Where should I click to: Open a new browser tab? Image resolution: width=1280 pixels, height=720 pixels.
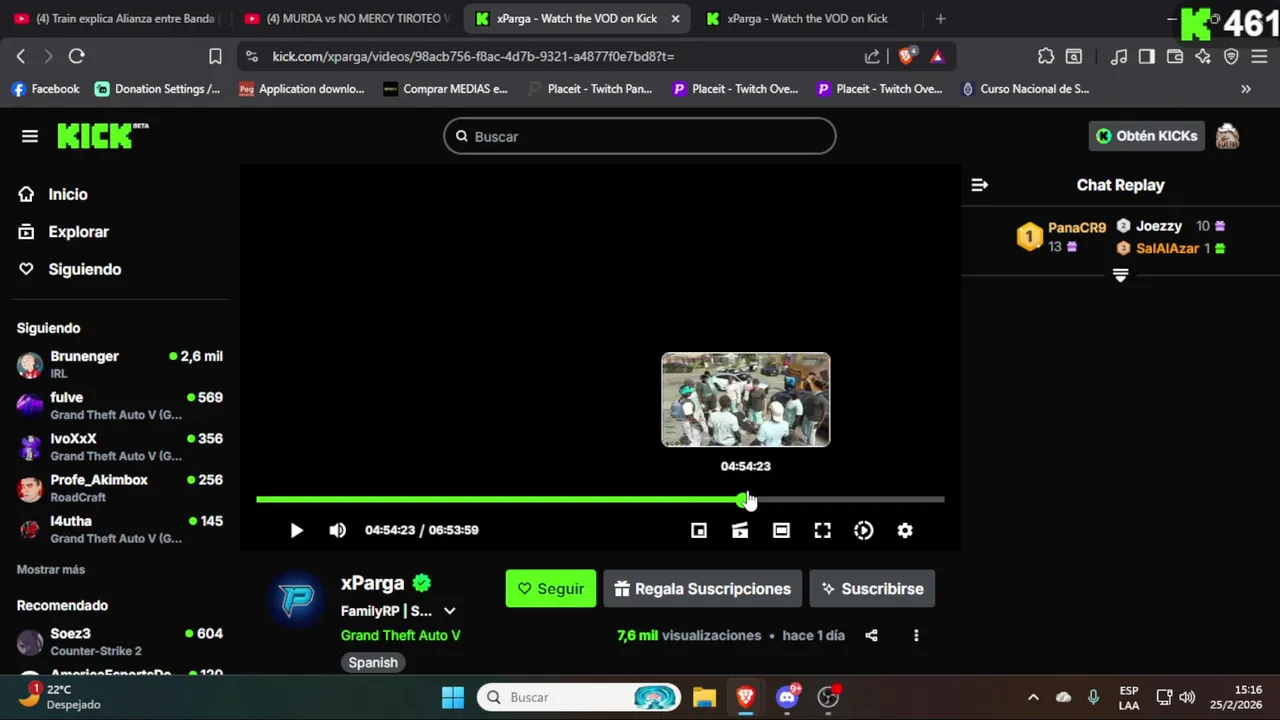(x=940, y=18)
